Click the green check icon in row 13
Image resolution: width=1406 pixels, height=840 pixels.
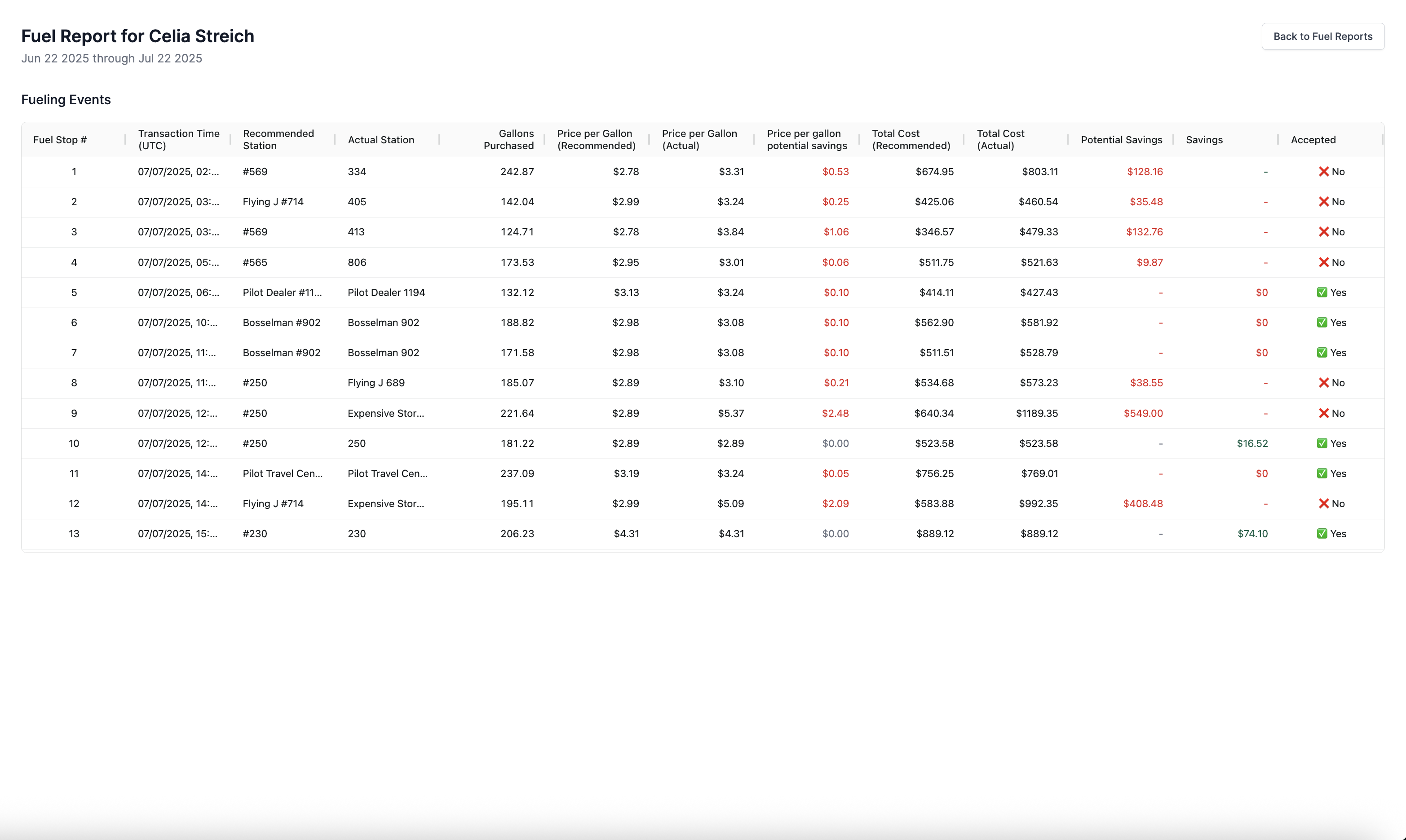click(x=1322, y=533)
